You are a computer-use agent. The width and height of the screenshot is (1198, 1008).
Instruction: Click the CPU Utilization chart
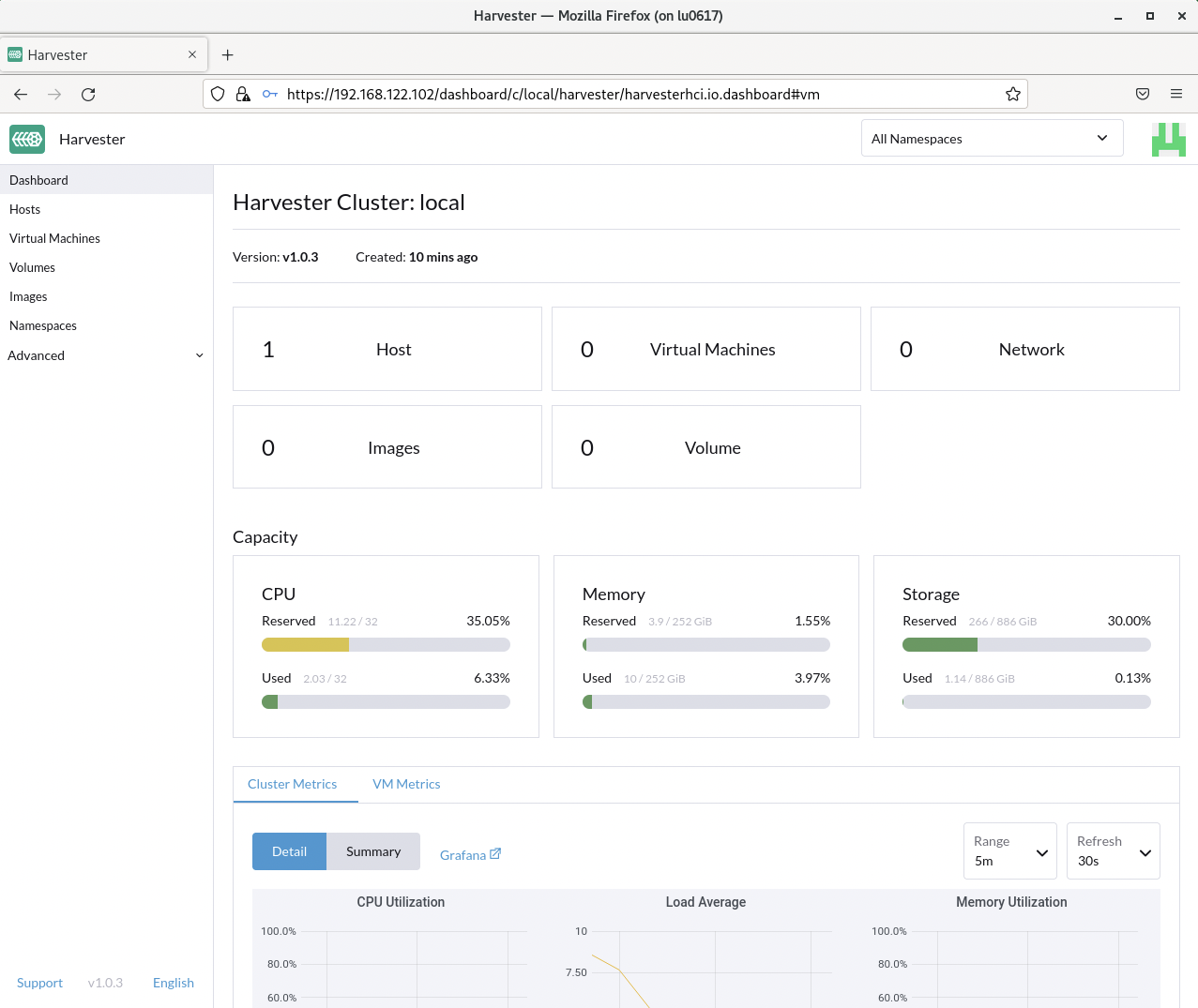pos(401,949)
